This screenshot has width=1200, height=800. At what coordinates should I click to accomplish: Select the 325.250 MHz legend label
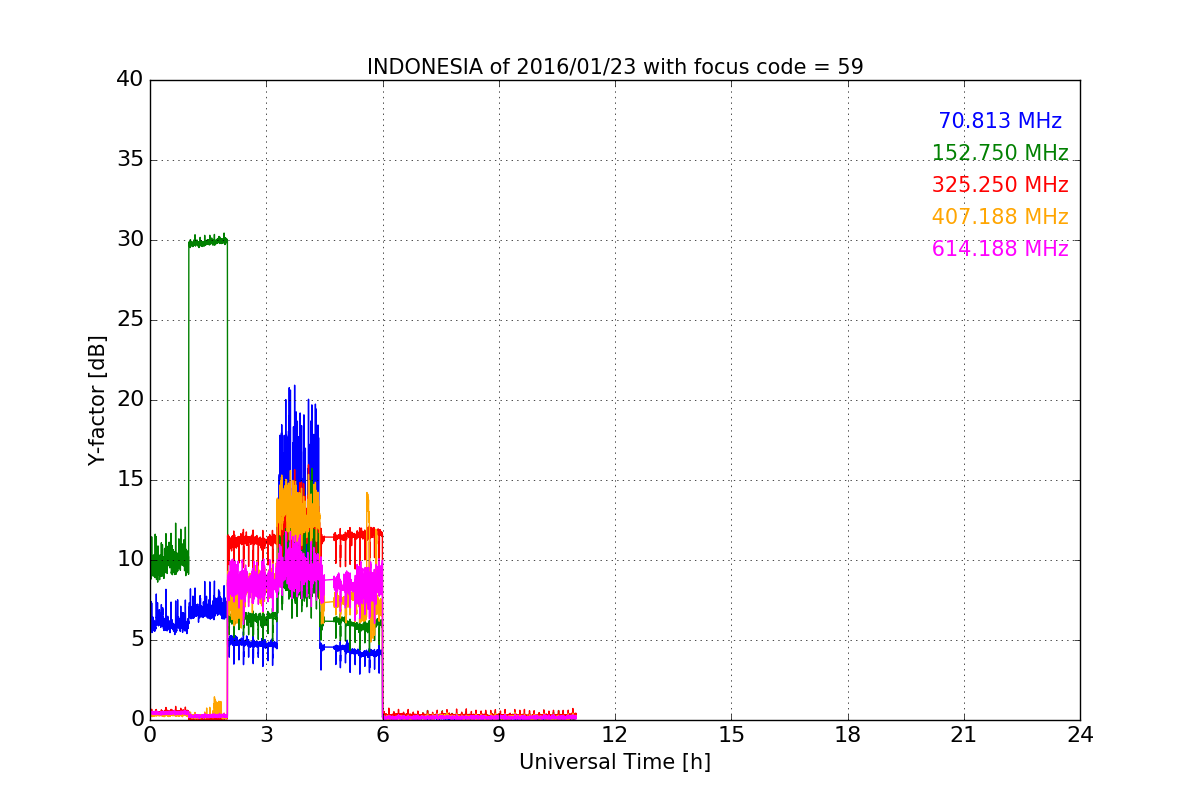(x=1000, y=185)
